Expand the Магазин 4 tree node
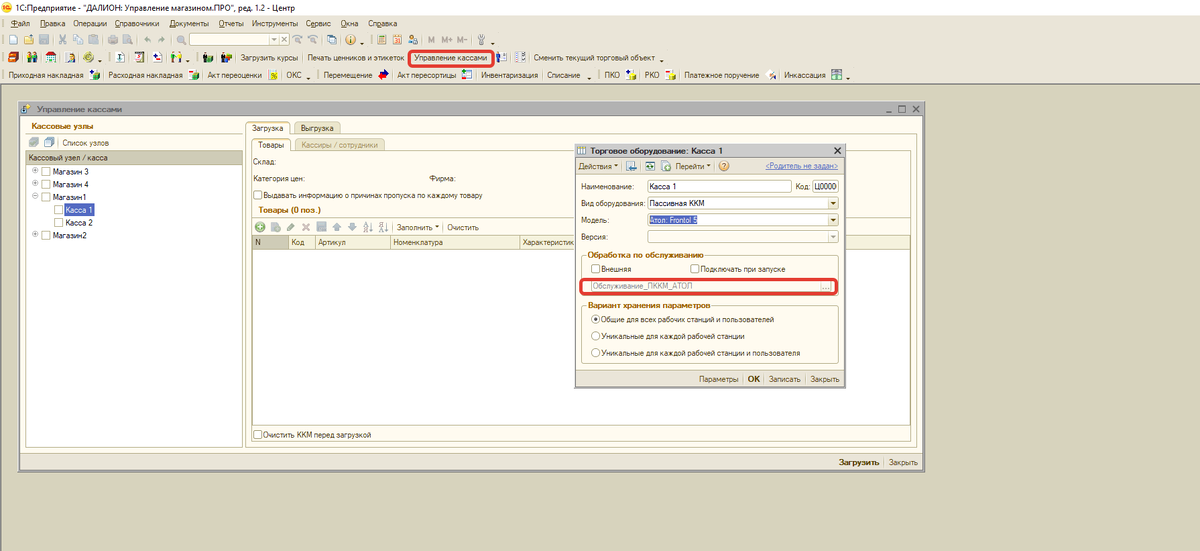Screen dimensions: 1200x551 tap(35, 184)
